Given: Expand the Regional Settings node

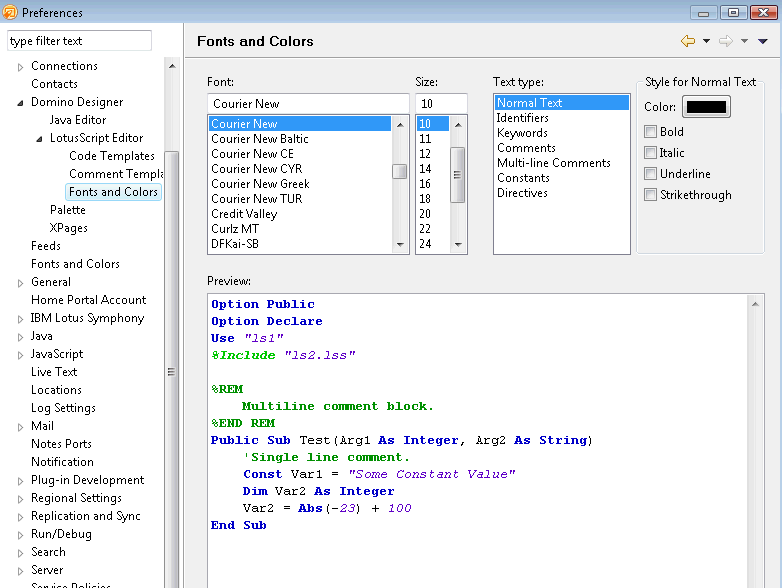Looking at the screenshot, I should pos(20,499).
